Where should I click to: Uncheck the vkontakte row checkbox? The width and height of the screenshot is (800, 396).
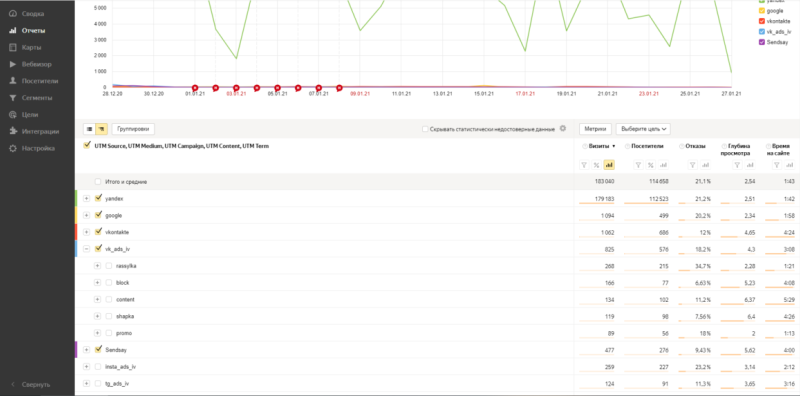[x=98, y=232]
